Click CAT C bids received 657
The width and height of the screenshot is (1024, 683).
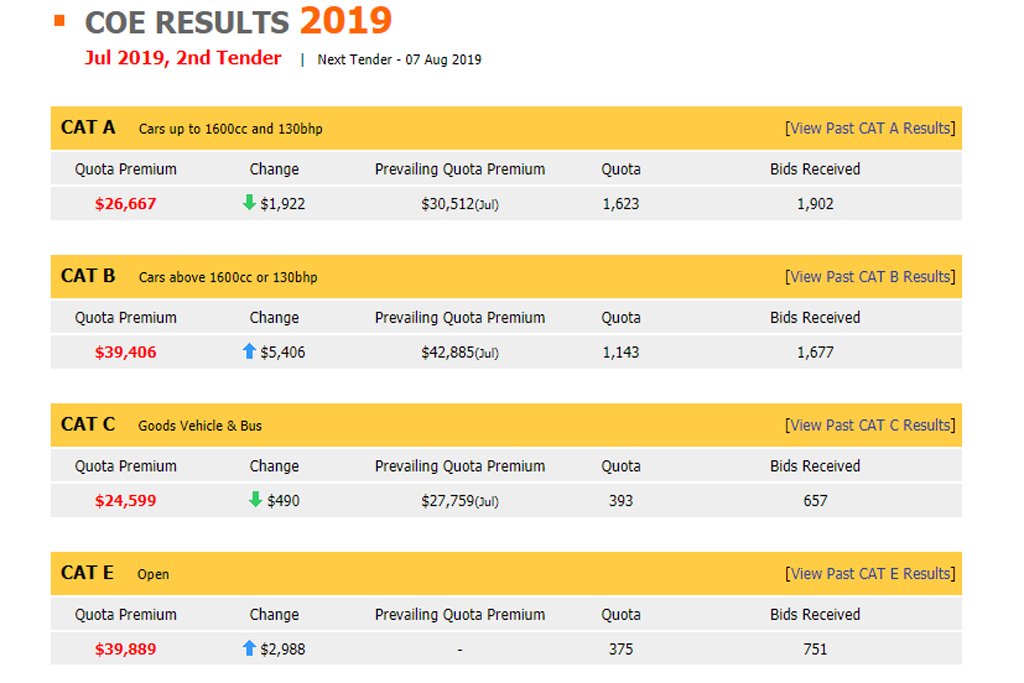[x=815, y=501]
